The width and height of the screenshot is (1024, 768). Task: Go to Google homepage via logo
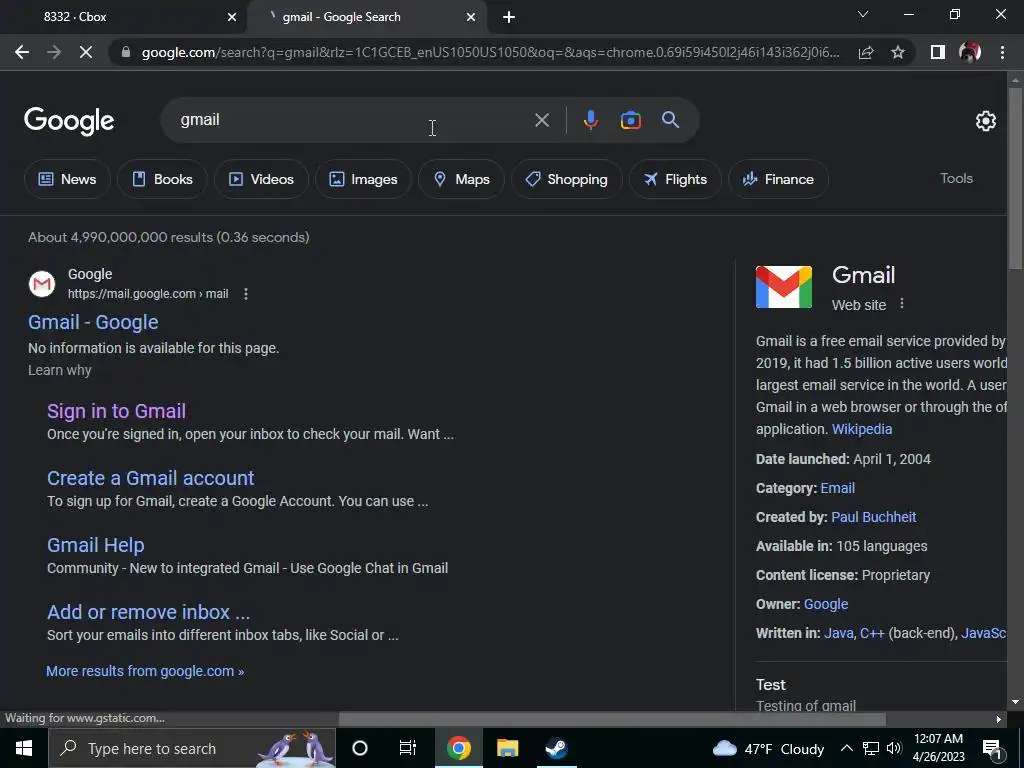pos(69,121)
